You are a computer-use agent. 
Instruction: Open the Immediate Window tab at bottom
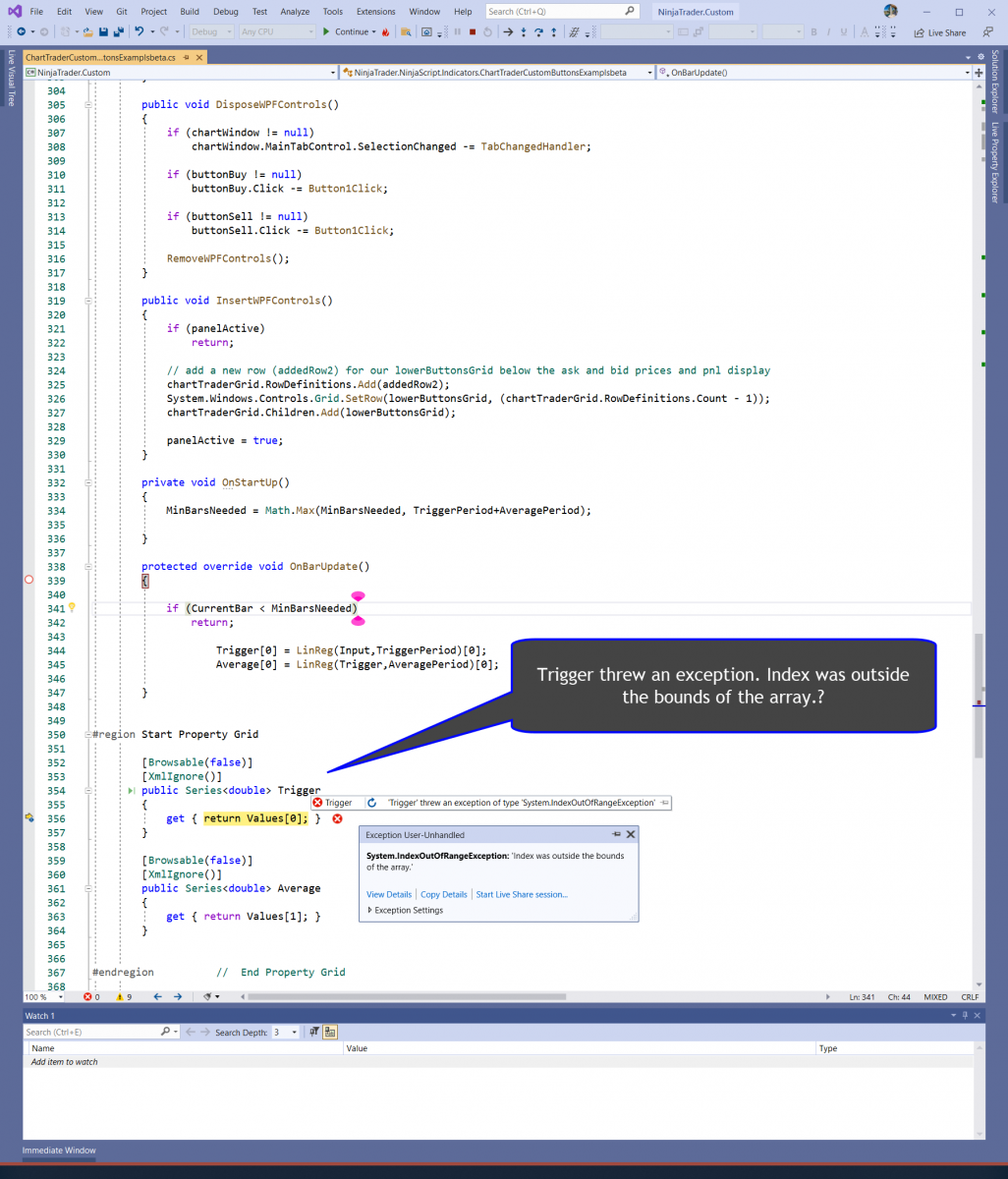tap(59, 1150)
